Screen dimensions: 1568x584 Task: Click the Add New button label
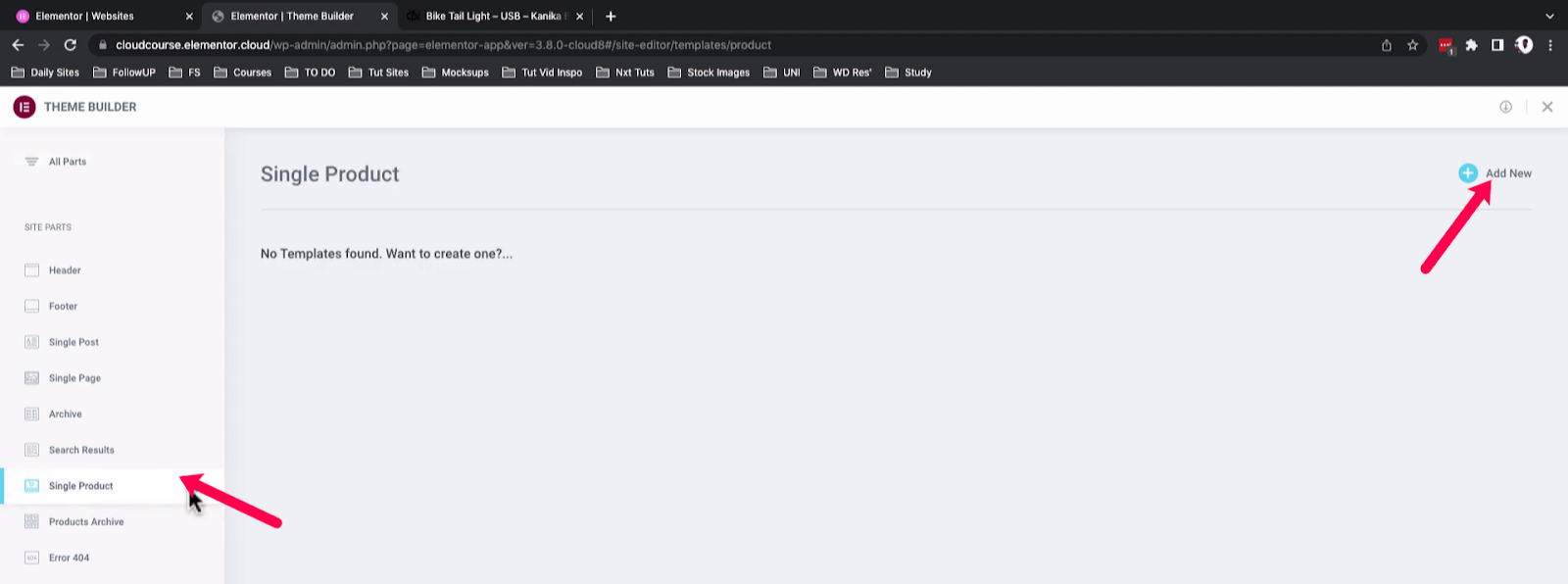click(x=1508, y=173)
